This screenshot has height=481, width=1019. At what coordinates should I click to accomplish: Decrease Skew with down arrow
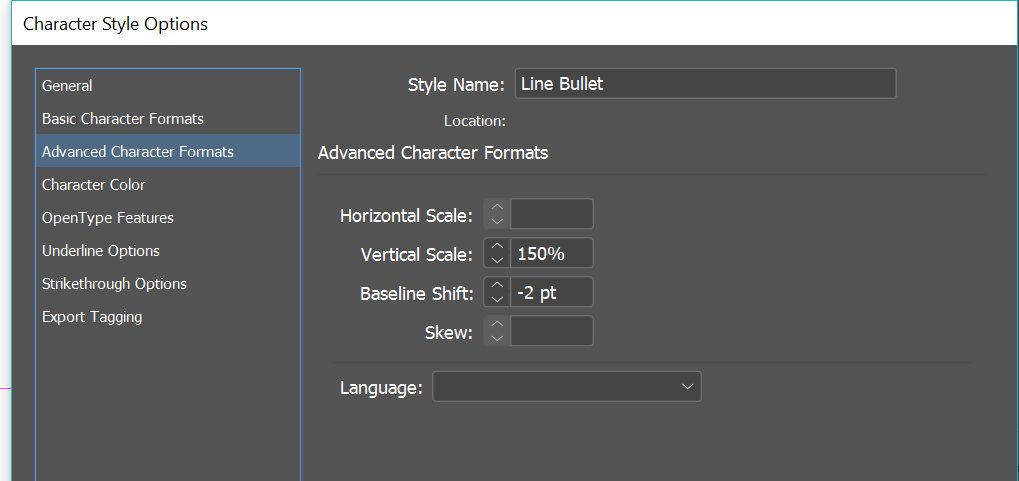click(x=497, y=338)
